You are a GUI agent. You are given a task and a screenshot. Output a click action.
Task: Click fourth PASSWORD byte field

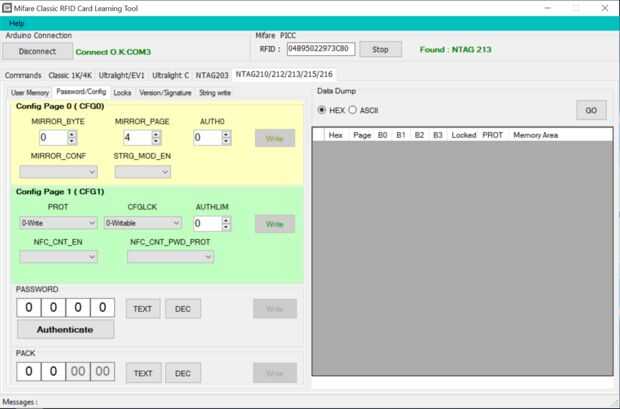click(102, 307)
